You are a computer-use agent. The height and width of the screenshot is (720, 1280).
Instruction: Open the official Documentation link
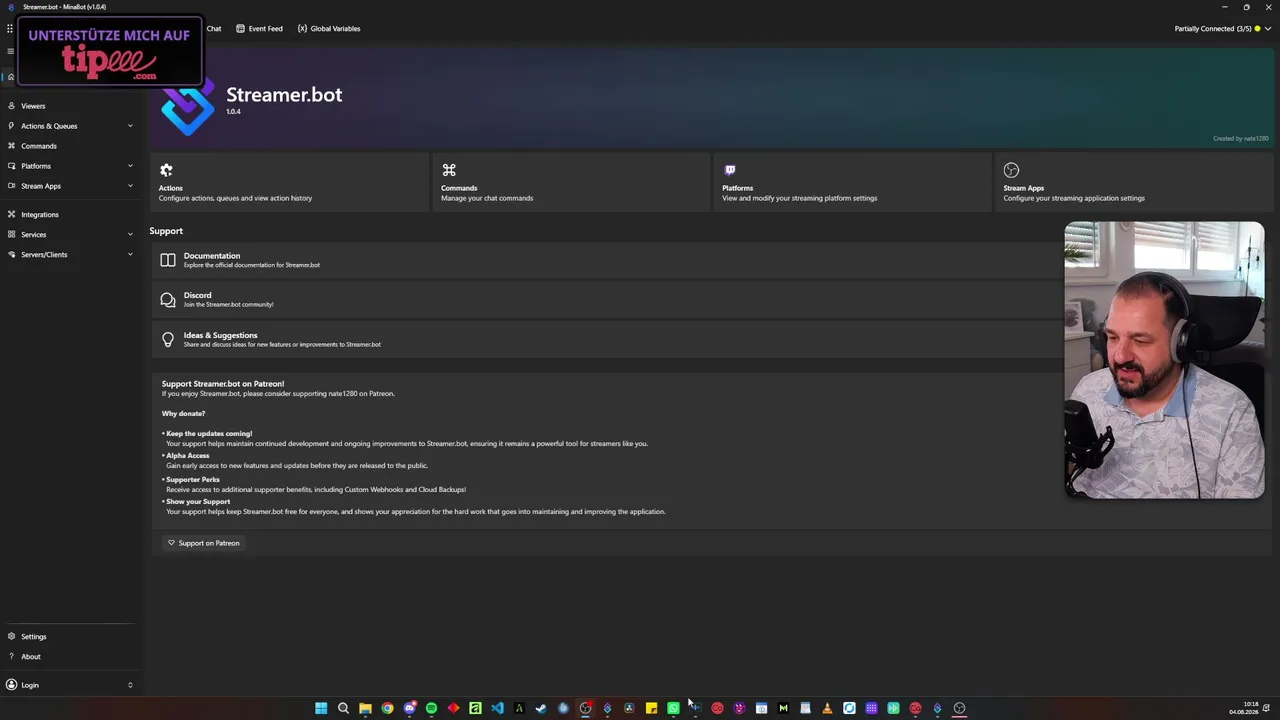(606, 260)
